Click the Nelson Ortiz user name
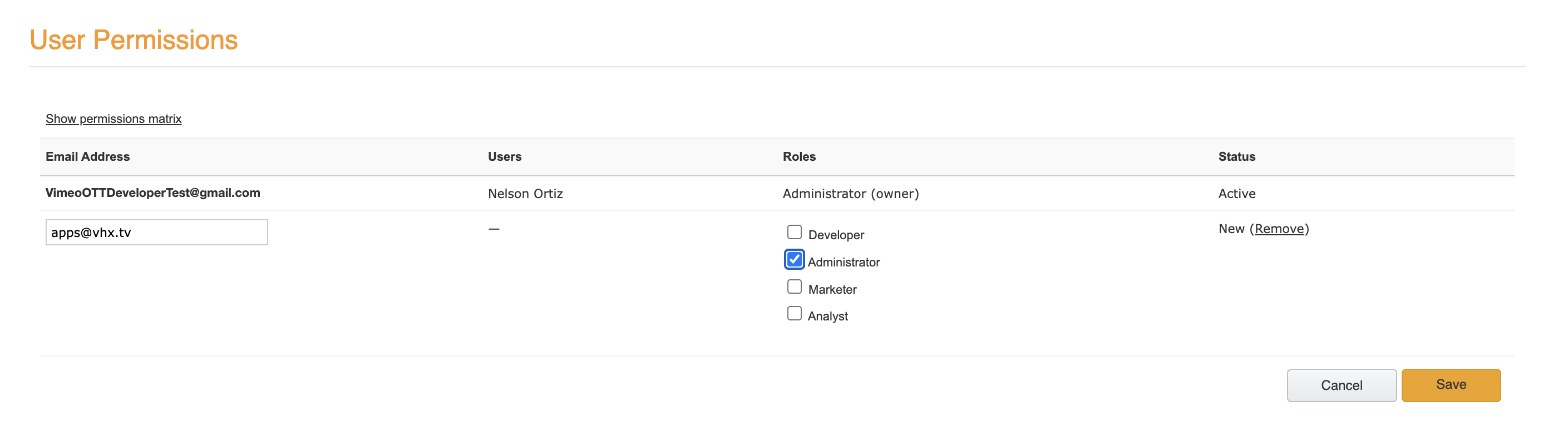Screen dimensions: 1568x425 click(525, 194)
